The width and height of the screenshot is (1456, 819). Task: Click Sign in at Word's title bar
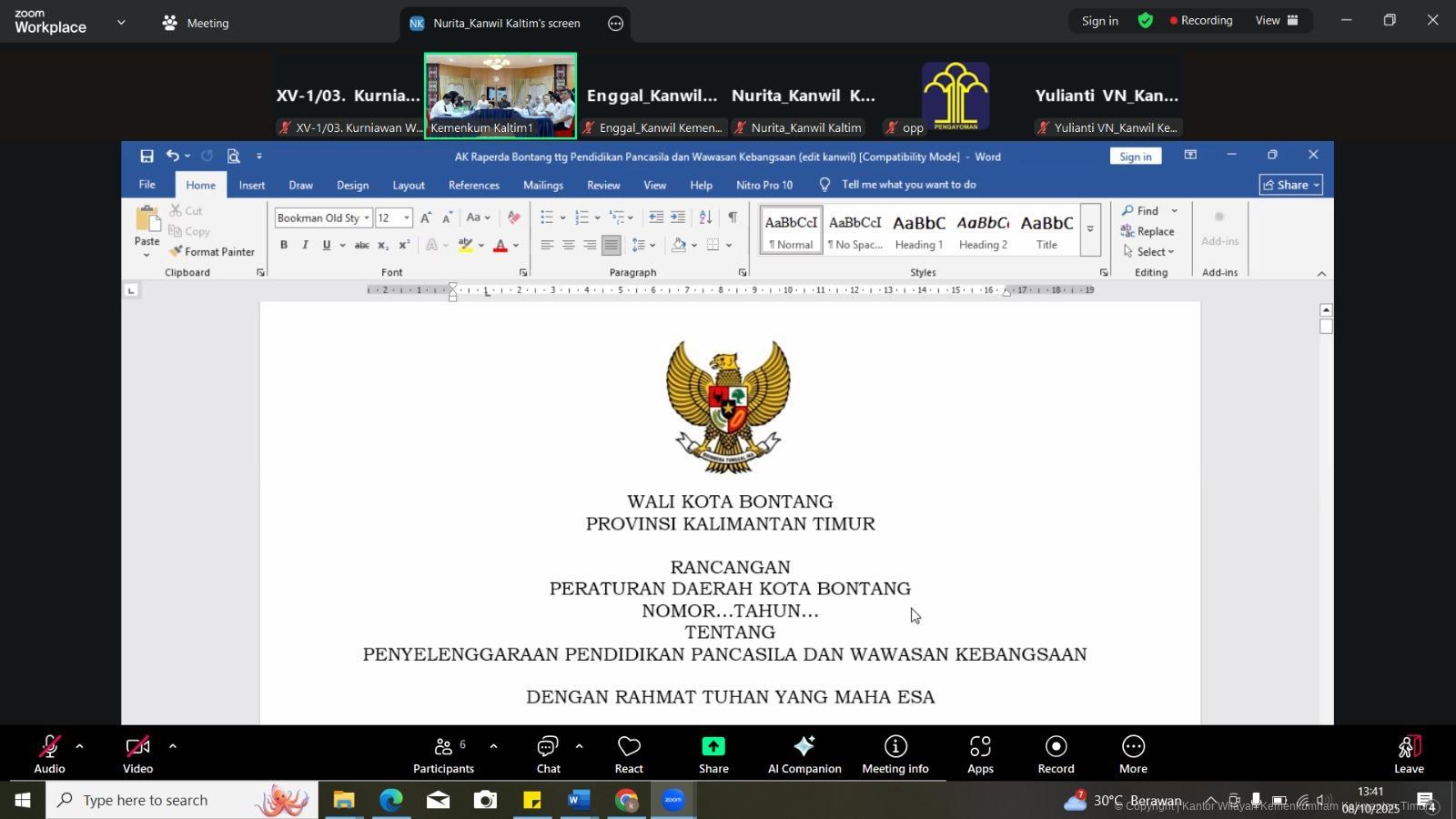[x=1135, y=156]
